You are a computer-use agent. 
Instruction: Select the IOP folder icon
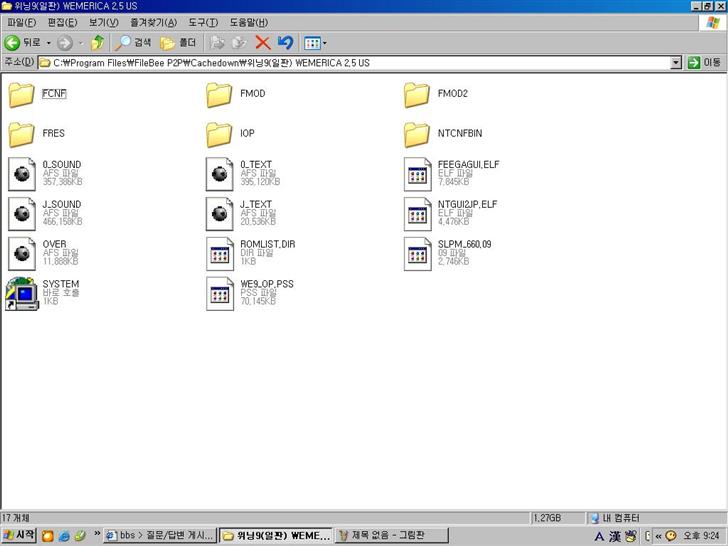219,135
